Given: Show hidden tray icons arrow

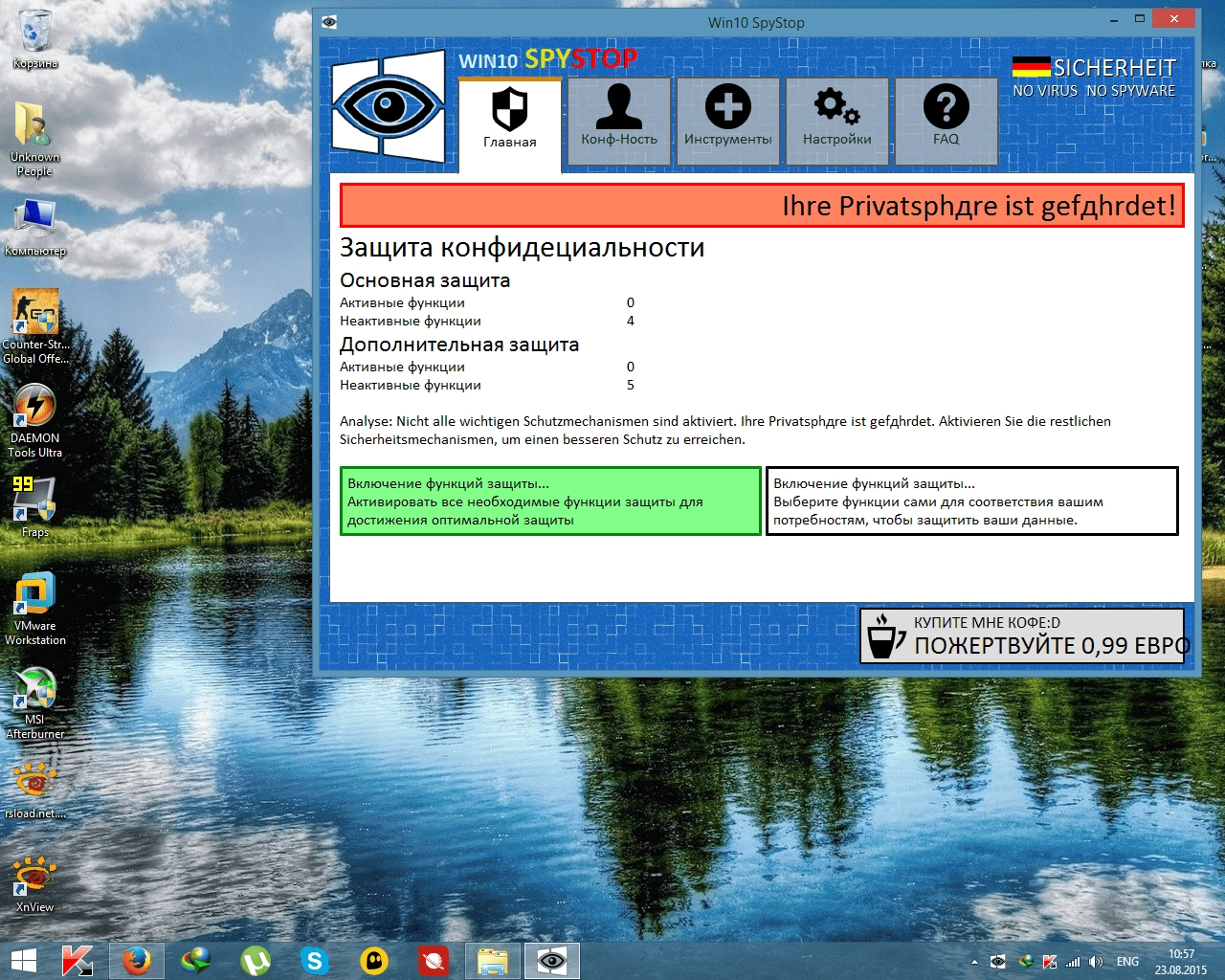Looking at the screenshot, I should tap(974, 962).
